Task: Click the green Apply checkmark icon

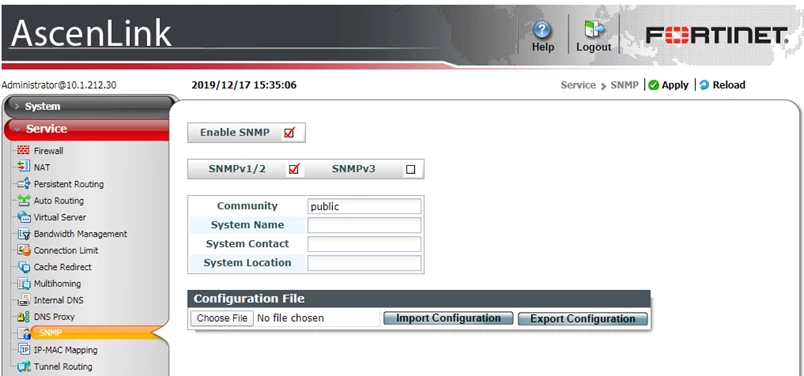Action: (653, 85)
